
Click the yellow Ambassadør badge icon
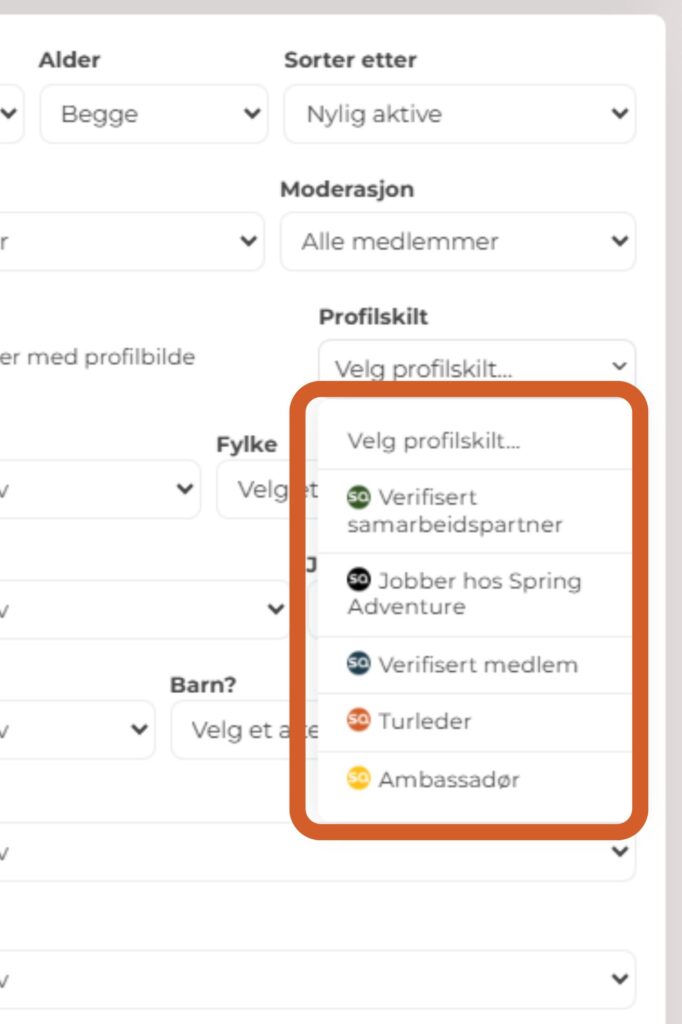point(358,779)
